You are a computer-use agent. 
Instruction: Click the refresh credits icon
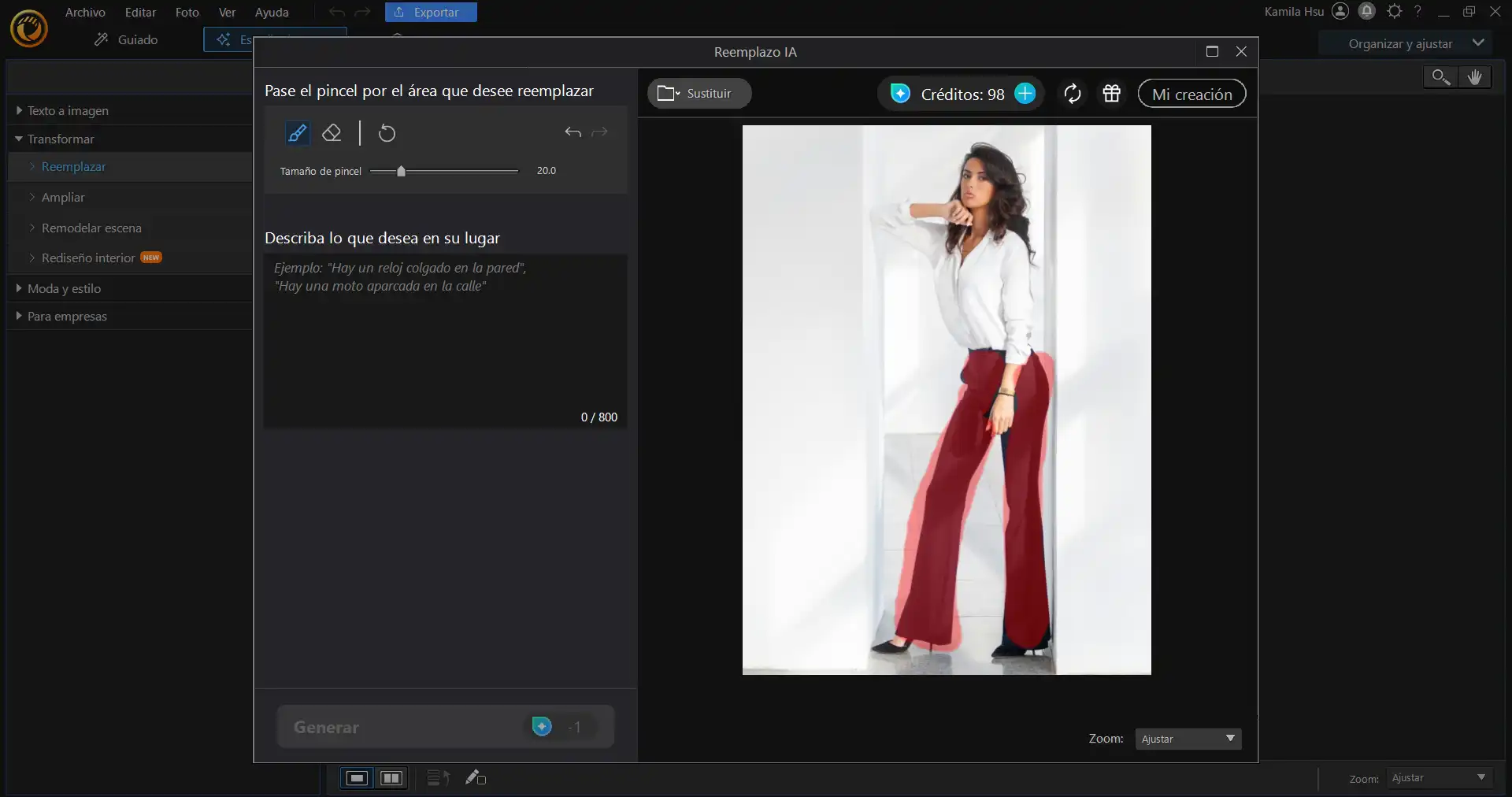point(1072,94)
